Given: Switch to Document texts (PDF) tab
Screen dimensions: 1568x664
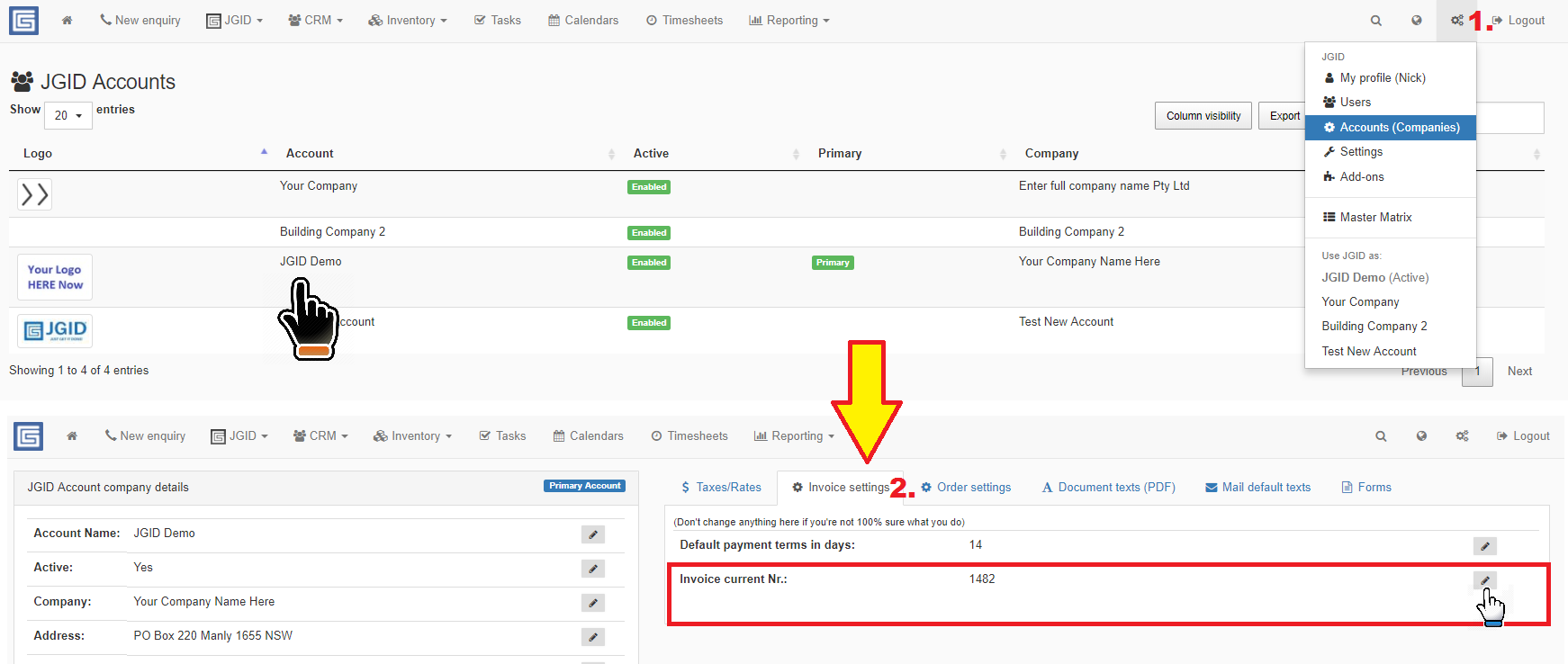Looking at the screenshot, I should (x=1109, y=488).
